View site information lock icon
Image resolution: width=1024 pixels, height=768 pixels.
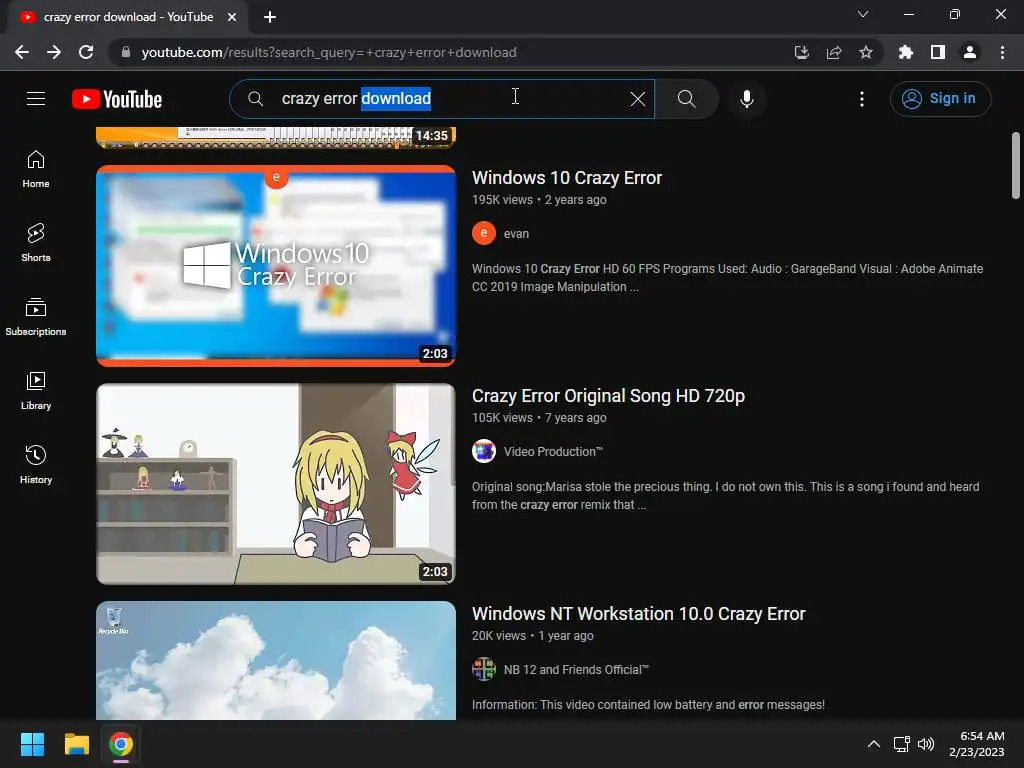point(126,52)
